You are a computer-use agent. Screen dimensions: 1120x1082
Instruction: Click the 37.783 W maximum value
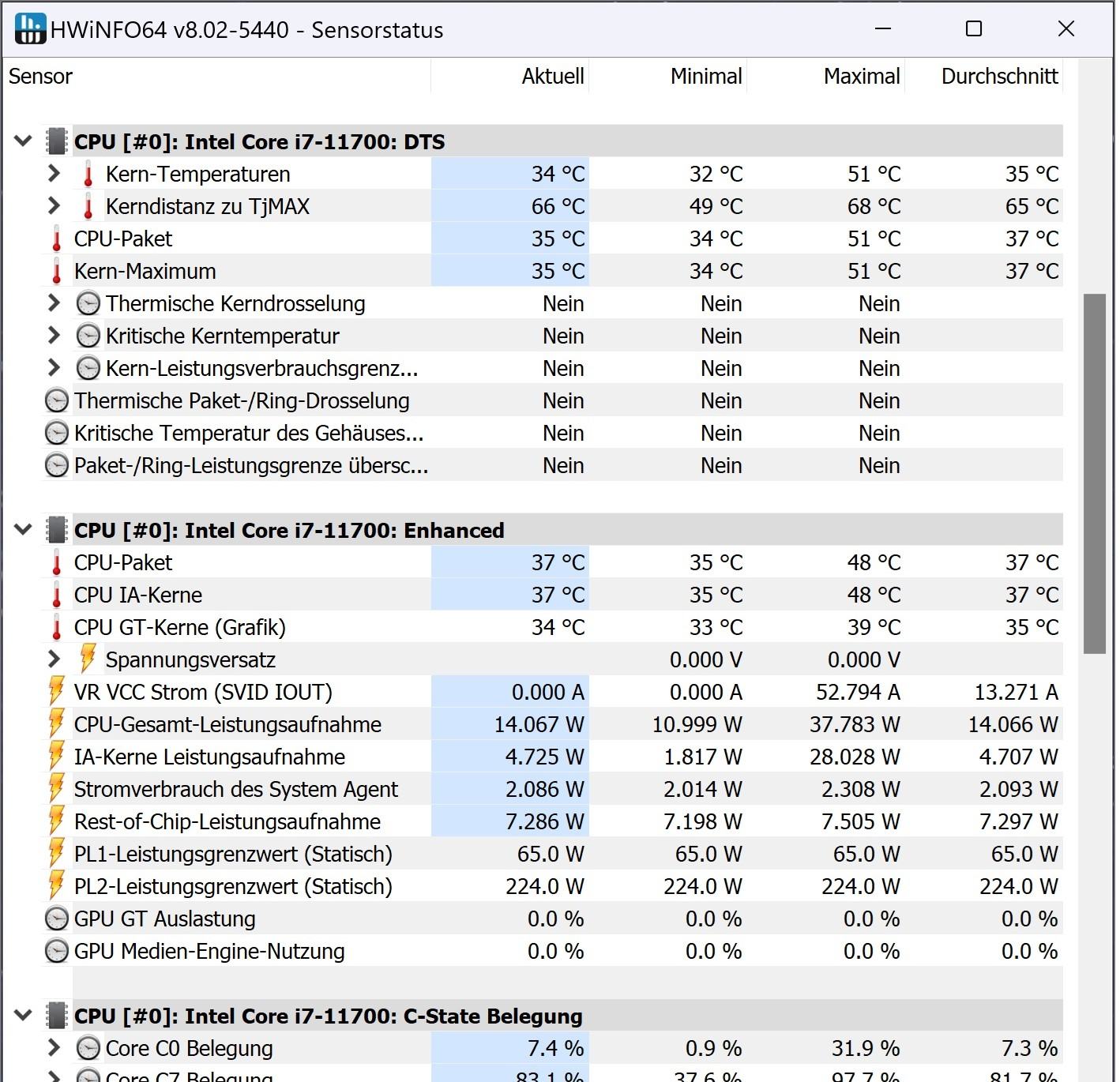(855, 724)
